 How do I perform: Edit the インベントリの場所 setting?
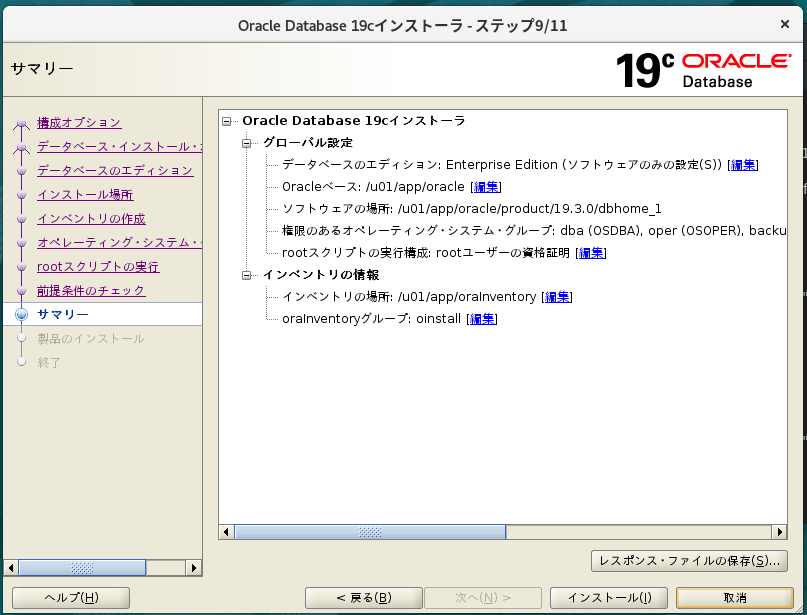coord(557,297)
